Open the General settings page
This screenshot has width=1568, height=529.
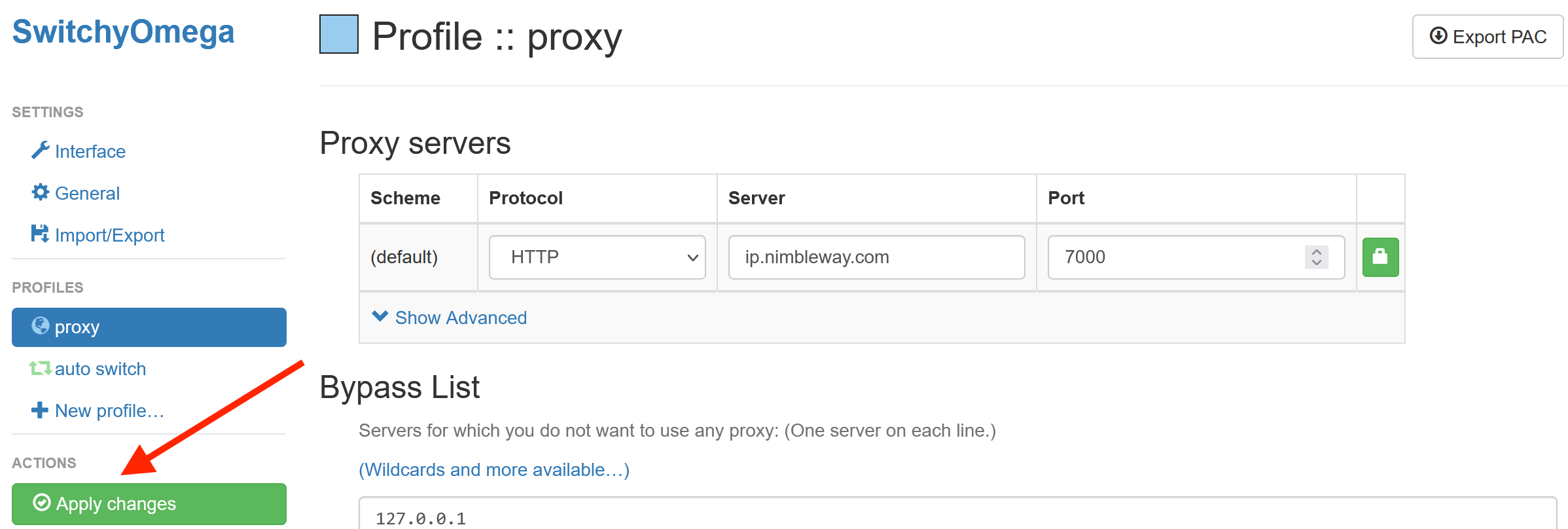pos(87,193)
